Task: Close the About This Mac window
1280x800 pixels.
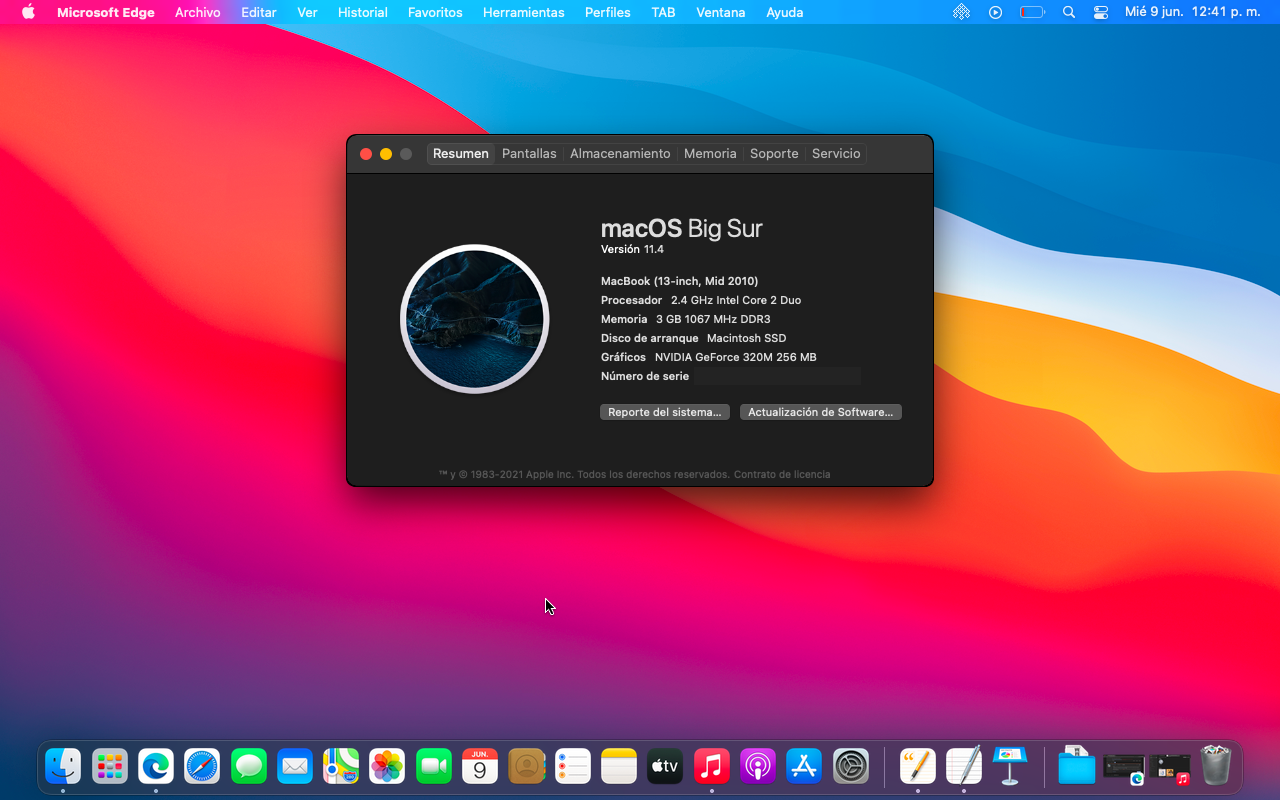Action: (366, 154)
